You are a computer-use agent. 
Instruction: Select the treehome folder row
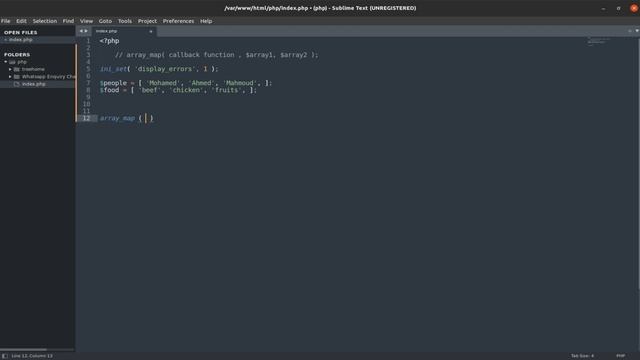coord(38,69)
